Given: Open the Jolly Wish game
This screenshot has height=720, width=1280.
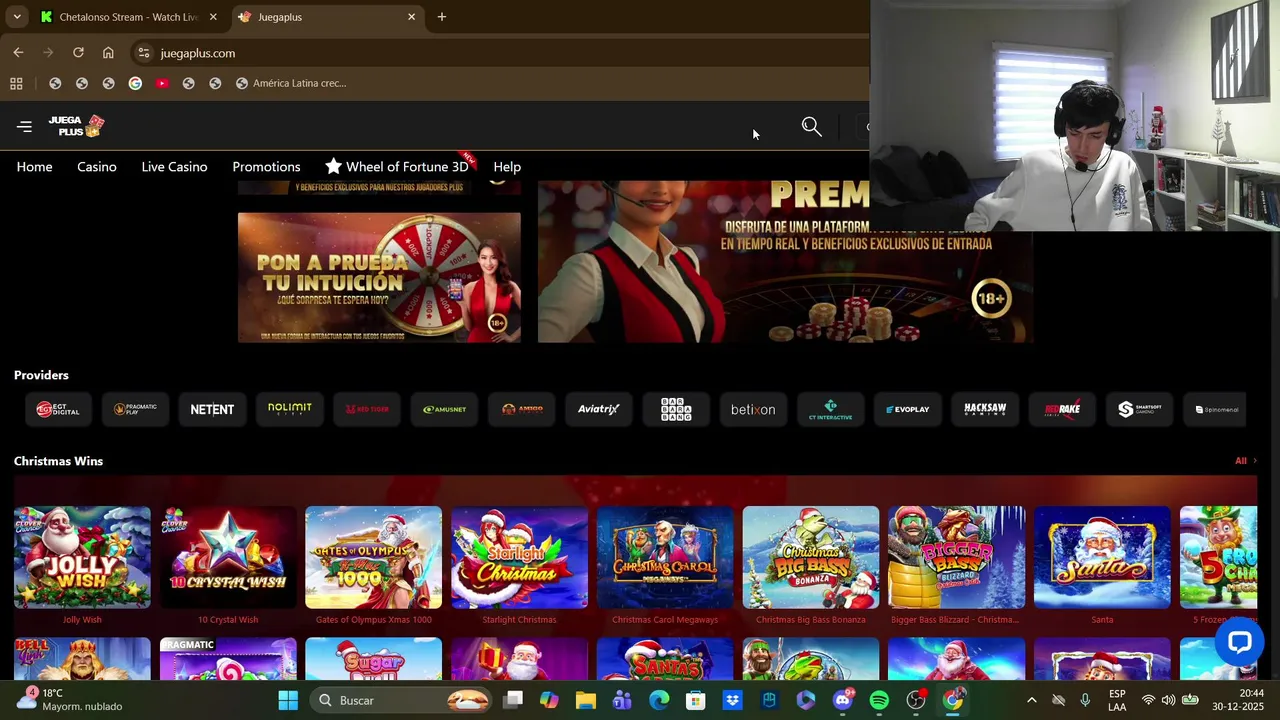Looking at the screenshot, I should tap(82, 557).
